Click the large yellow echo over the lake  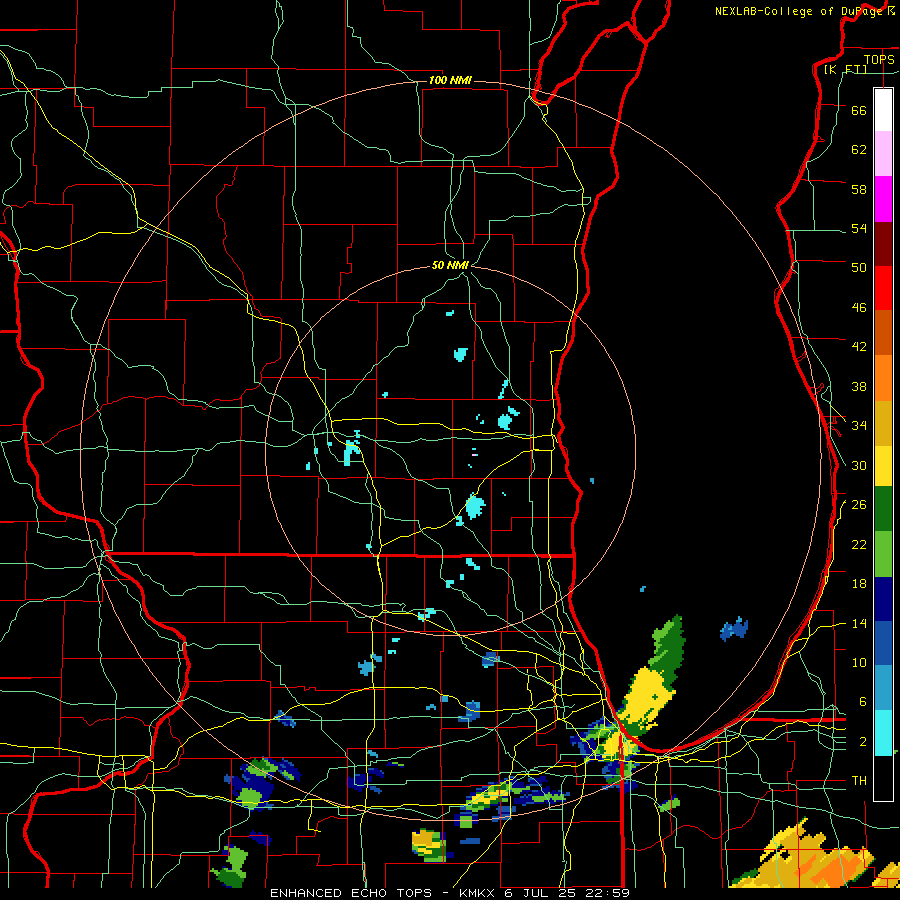click(x=646, y=697)
